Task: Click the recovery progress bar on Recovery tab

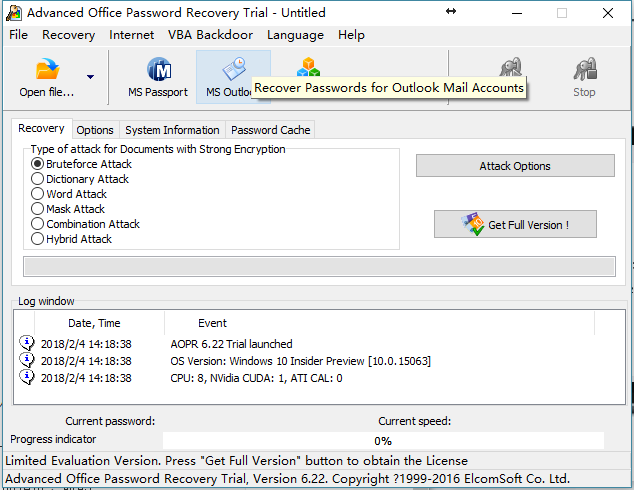Action: 319,266
